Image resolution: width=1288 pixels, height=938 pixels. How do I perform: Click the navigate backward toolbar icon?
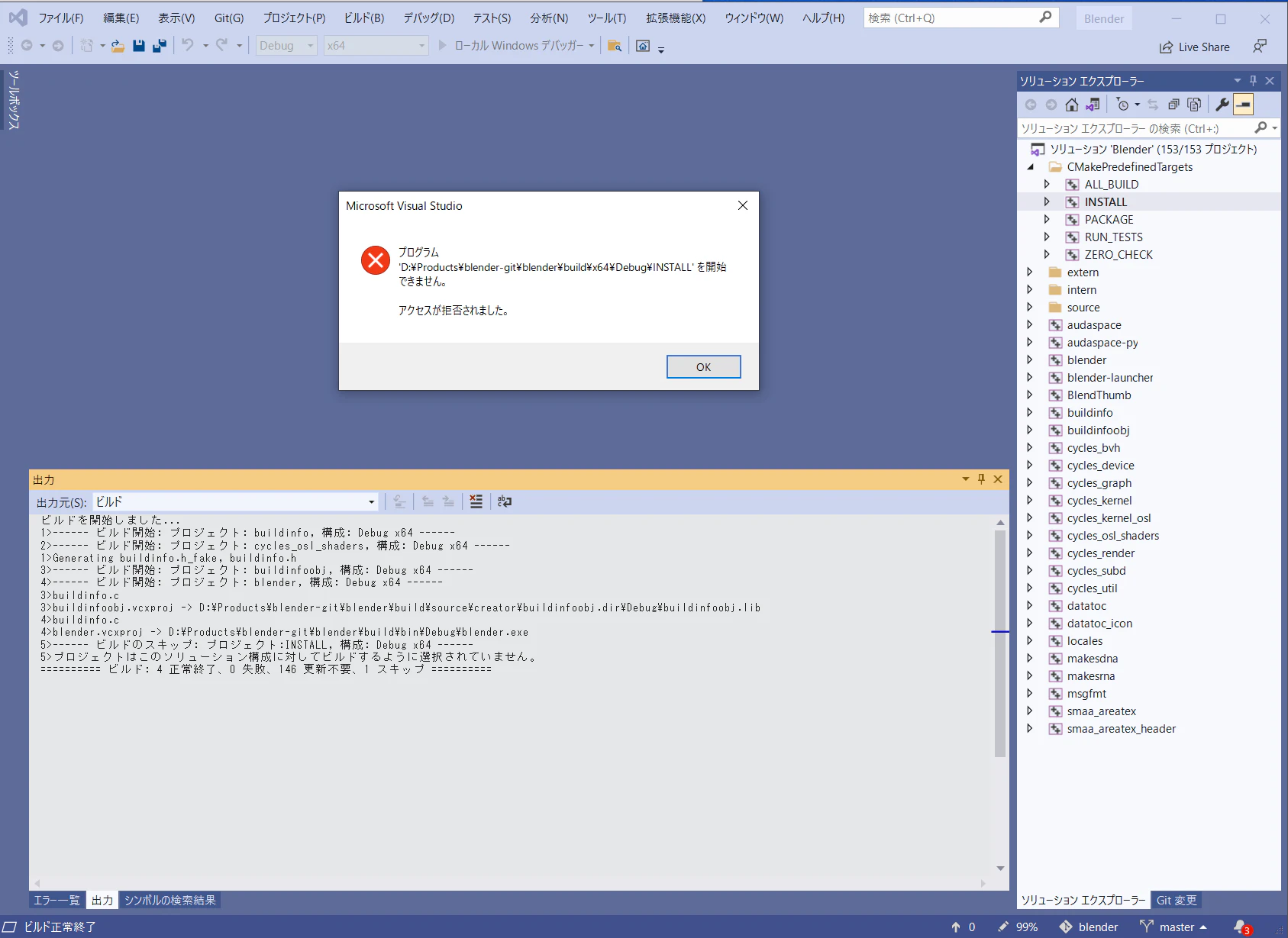27,46
